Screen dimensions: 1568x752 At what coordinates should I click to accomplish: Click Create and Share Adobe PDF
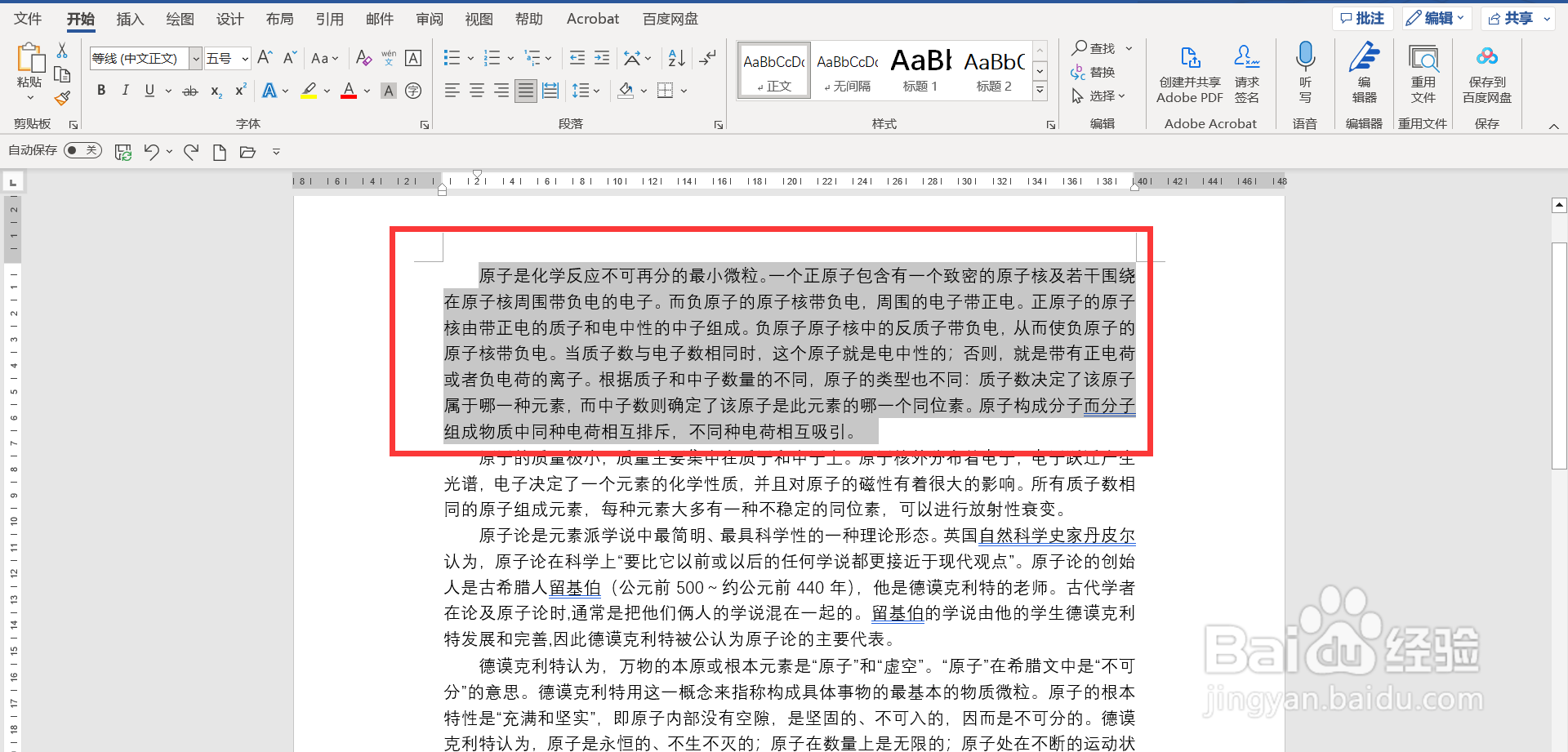1190,74
